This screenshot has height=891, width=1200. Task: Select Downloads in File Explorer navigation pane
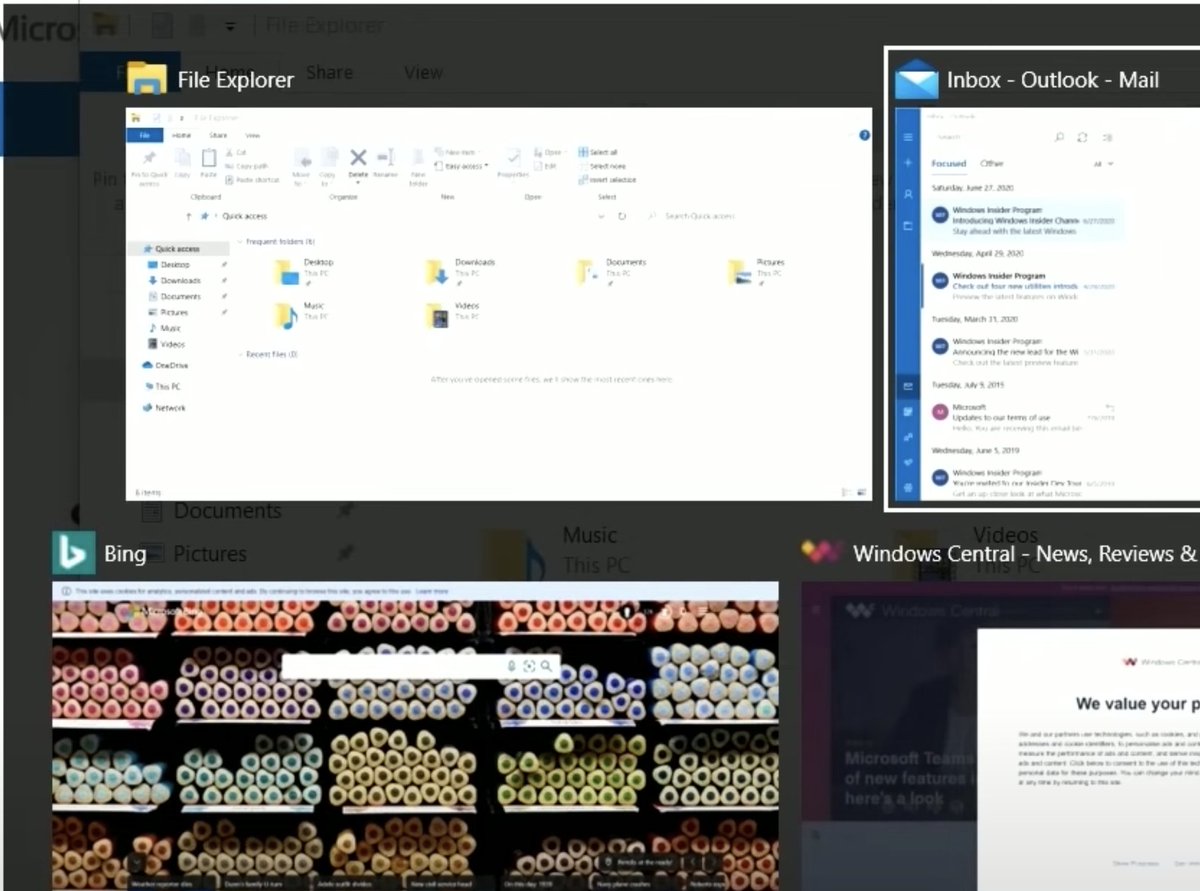[174, 280]
